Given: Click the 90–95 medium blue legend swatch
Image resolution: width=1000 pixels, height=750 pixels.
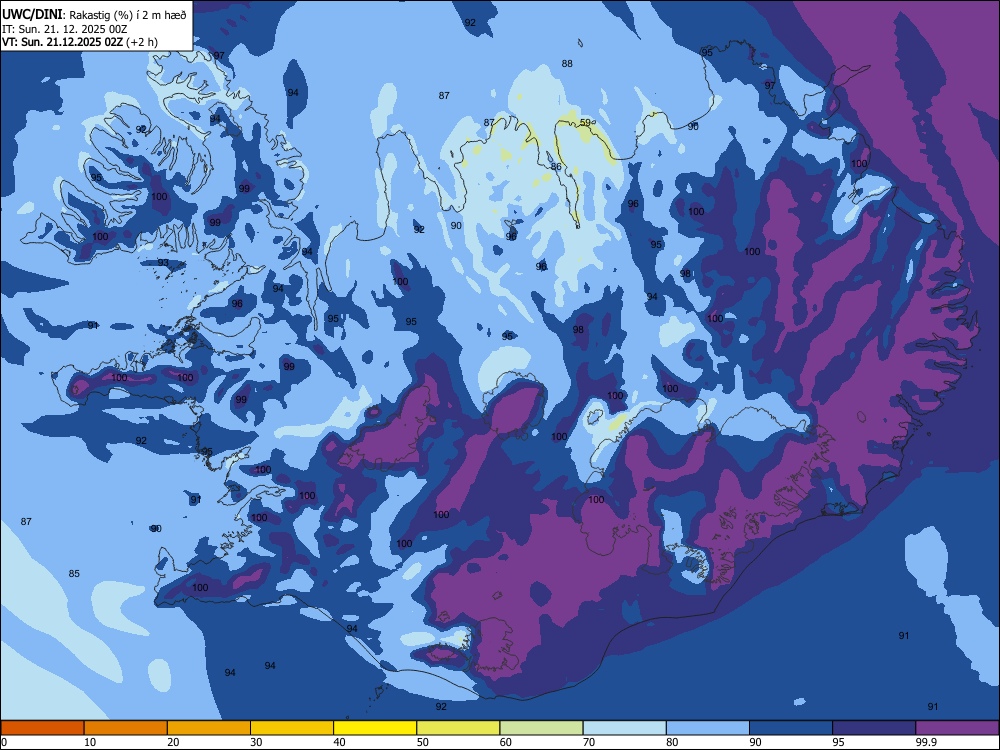Looking at the screenshot, I should (x=791, y=728).
